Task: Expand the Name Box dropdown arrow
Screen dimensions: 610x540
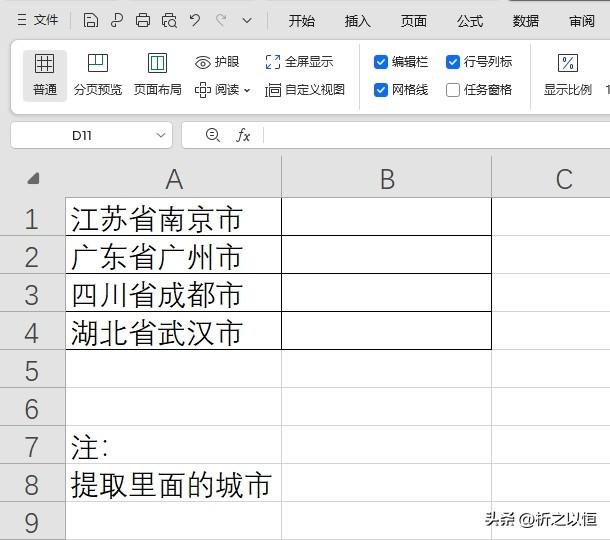Action: click(161, 135)
